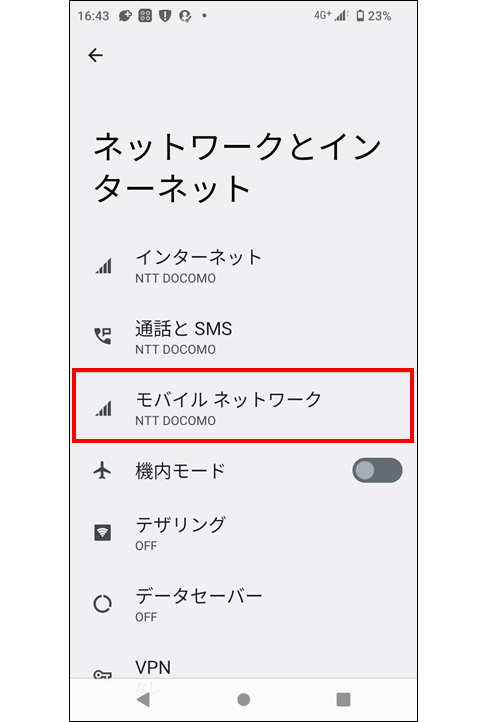Image resolution: width=496 pixels, height=722 pixels.
Task: Toggle the 機内モード switch on
Action: coord(377,471)
